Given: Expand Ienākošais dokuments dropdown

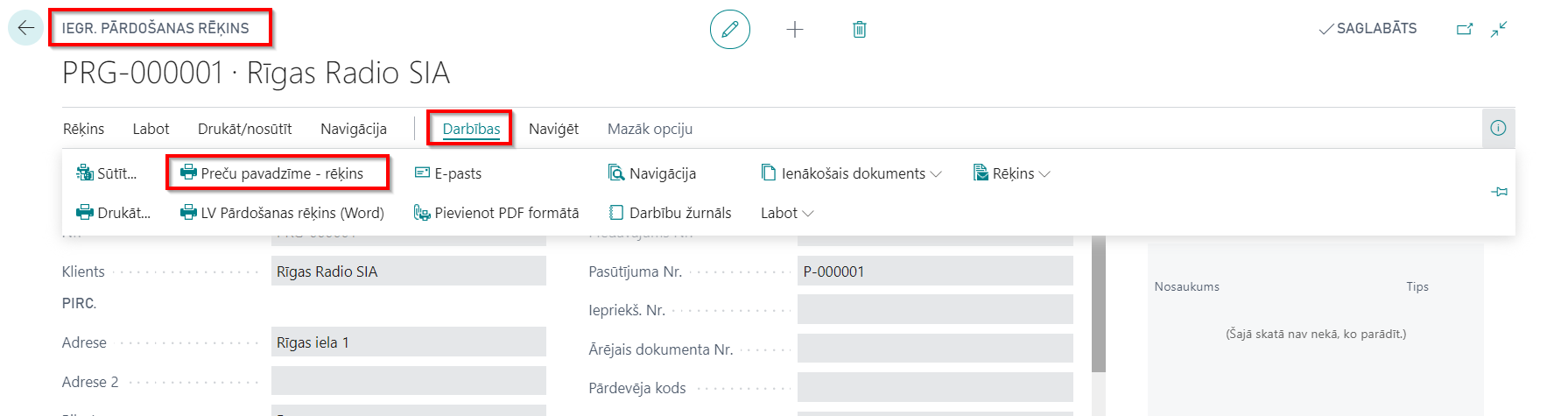Looking at the screenshot, I should 852,173.
